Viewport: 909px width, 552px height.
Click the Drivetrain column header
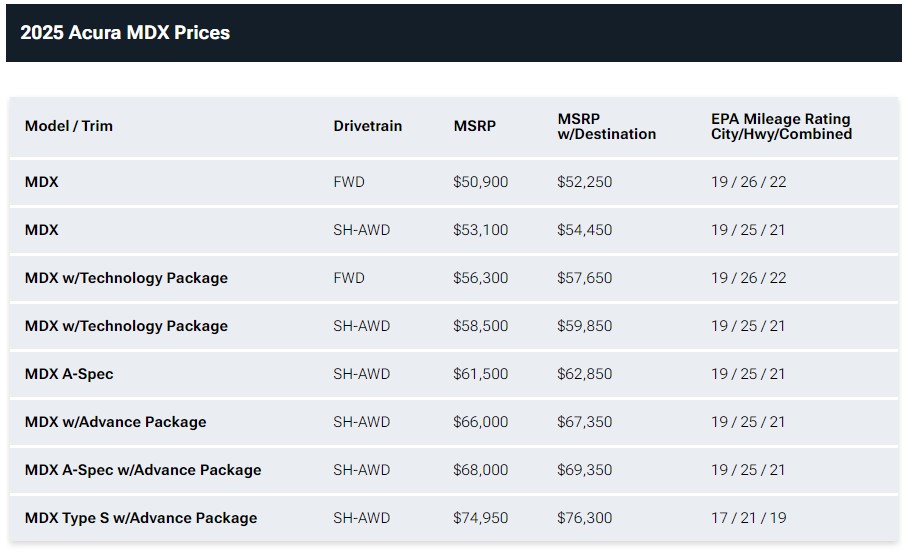(367, 126)
